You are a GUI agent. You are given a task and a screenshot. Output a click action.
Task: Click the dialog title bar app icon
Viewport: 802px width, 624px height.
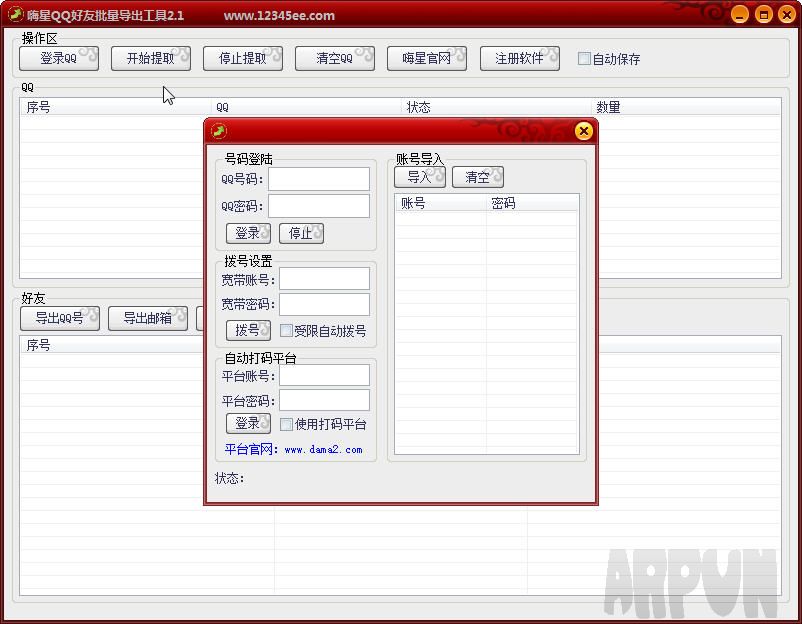219,131
